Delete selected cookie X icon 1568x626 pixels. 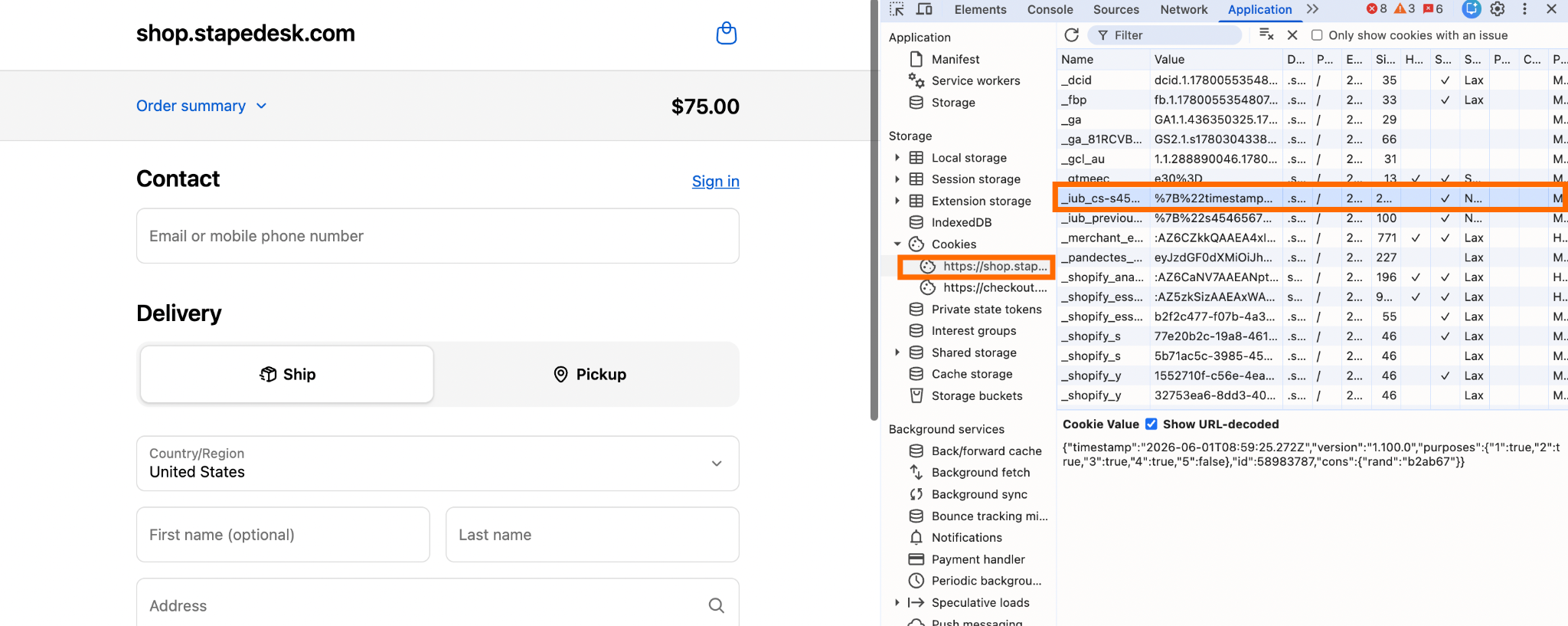coord(1292,35)
